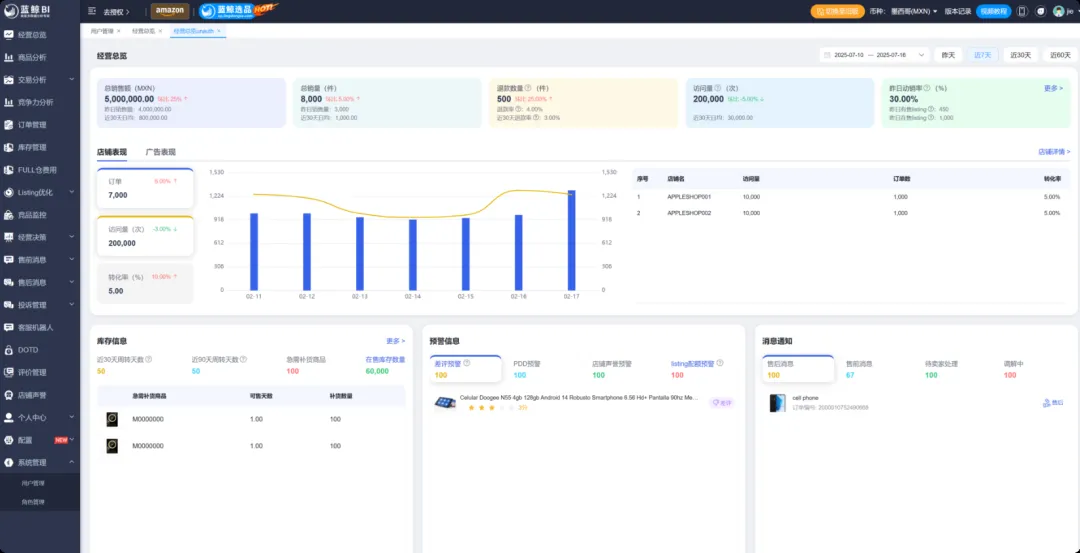Click the 差评 tag on the Doogee product
This screenshot has width=1080, height=553.
coord(722,403)
